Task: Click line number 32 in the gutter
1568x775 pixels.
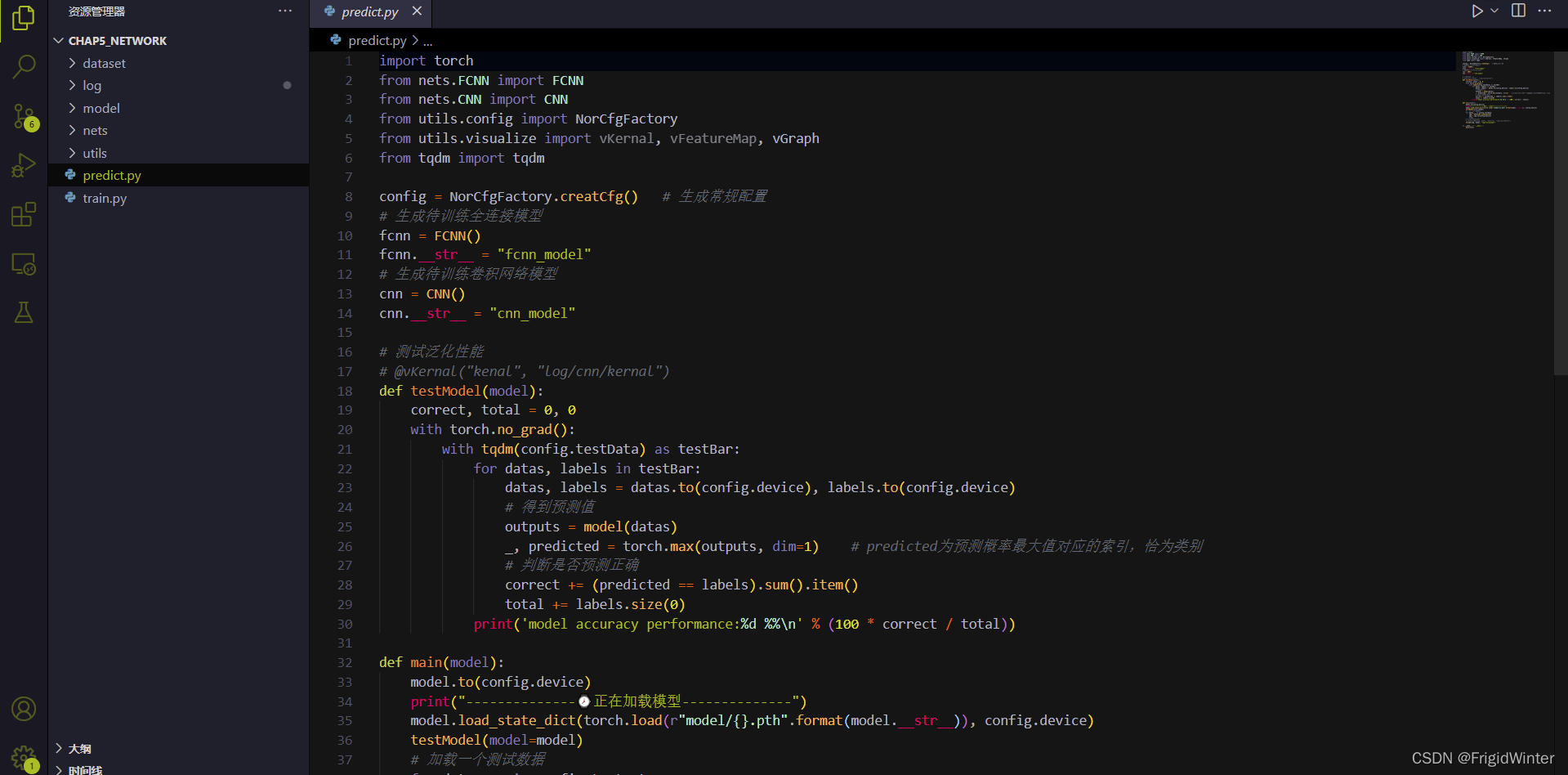Action: coord(345,662)
